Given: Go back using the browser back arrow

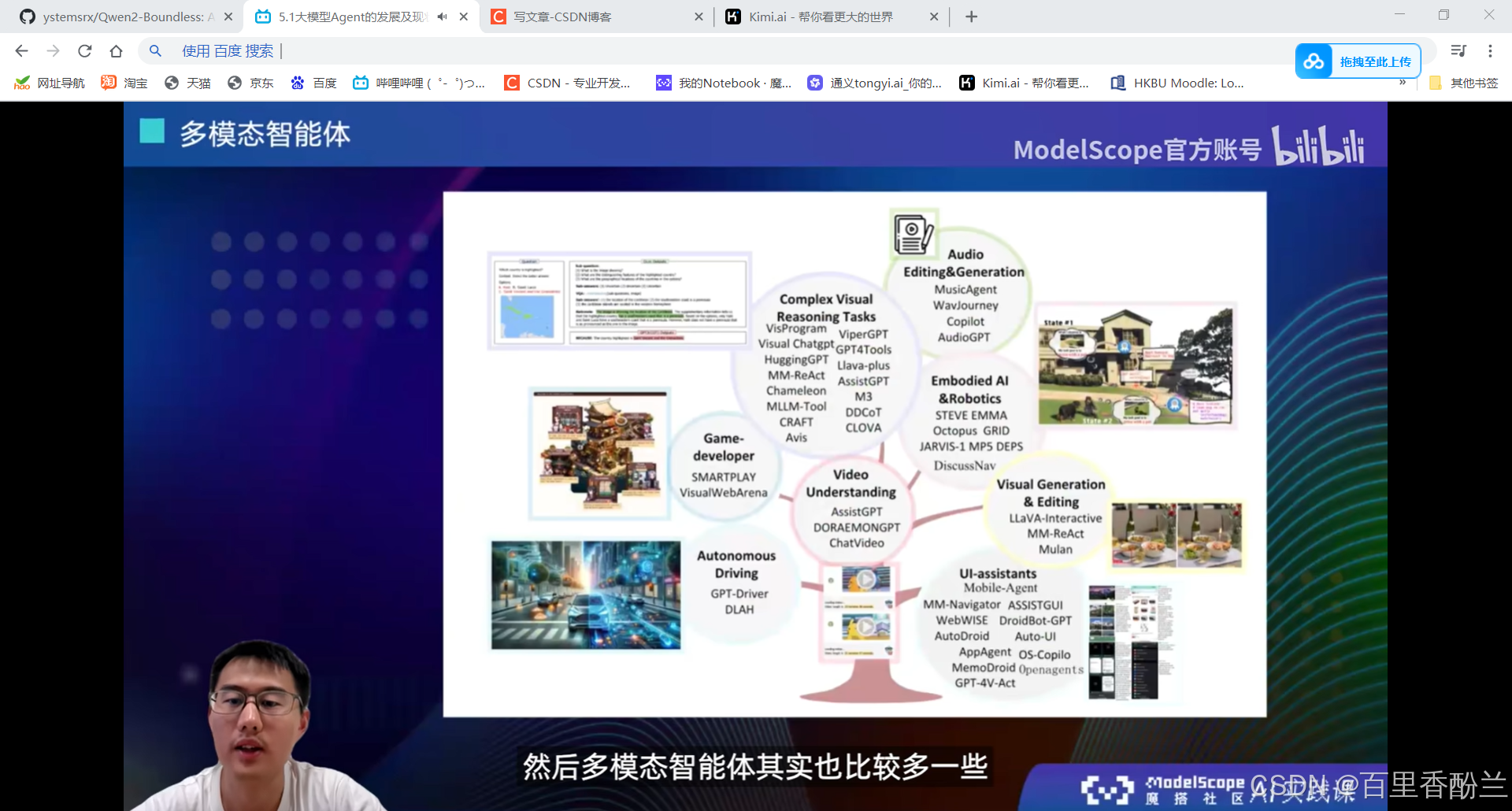Looking at the screenshot, I should tap(21, 51).
